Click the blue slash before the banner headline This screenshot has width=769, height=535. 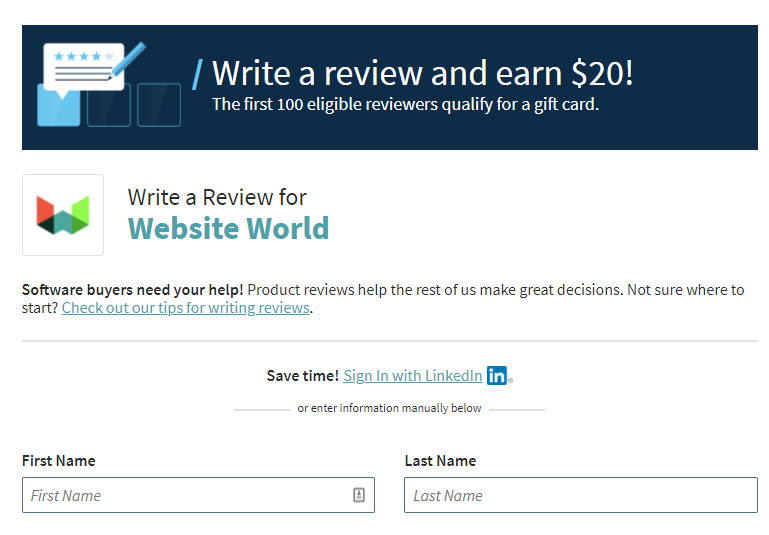pos(197,74)
